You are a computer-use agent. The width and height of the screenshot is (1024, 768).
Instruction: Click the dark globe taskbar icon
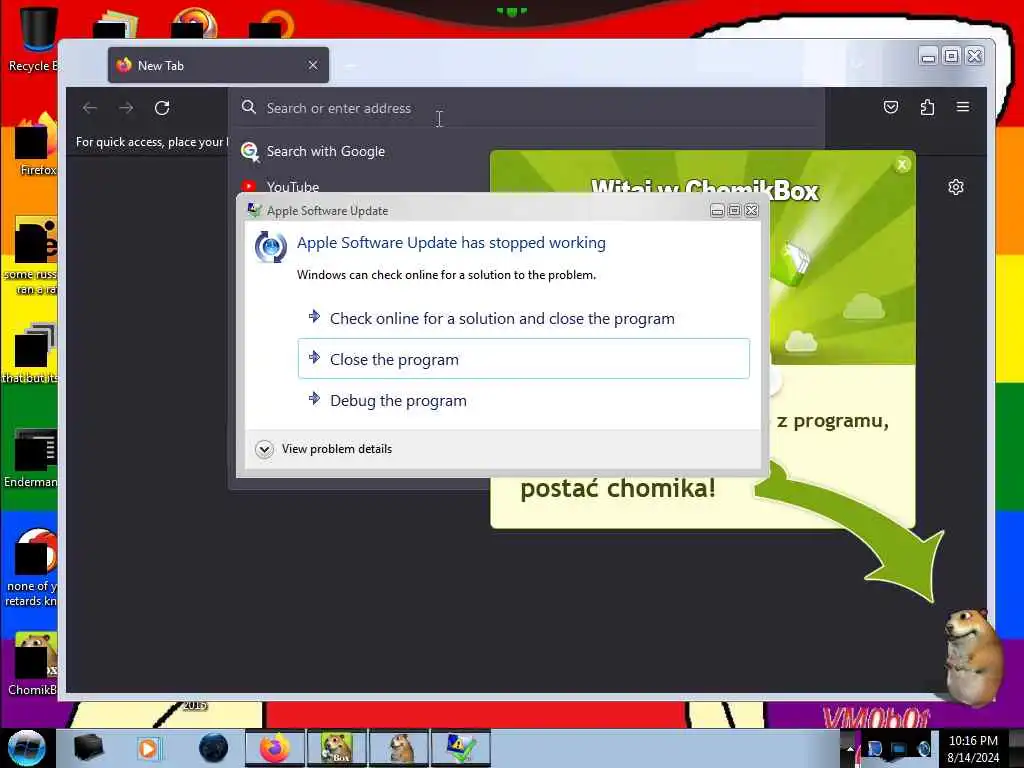(x=213, y=748)
